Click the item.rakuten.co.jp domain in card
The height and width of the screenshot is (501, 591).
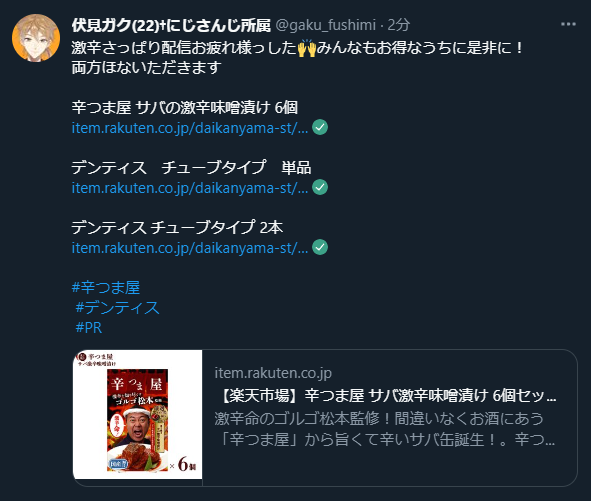[273, 373]
